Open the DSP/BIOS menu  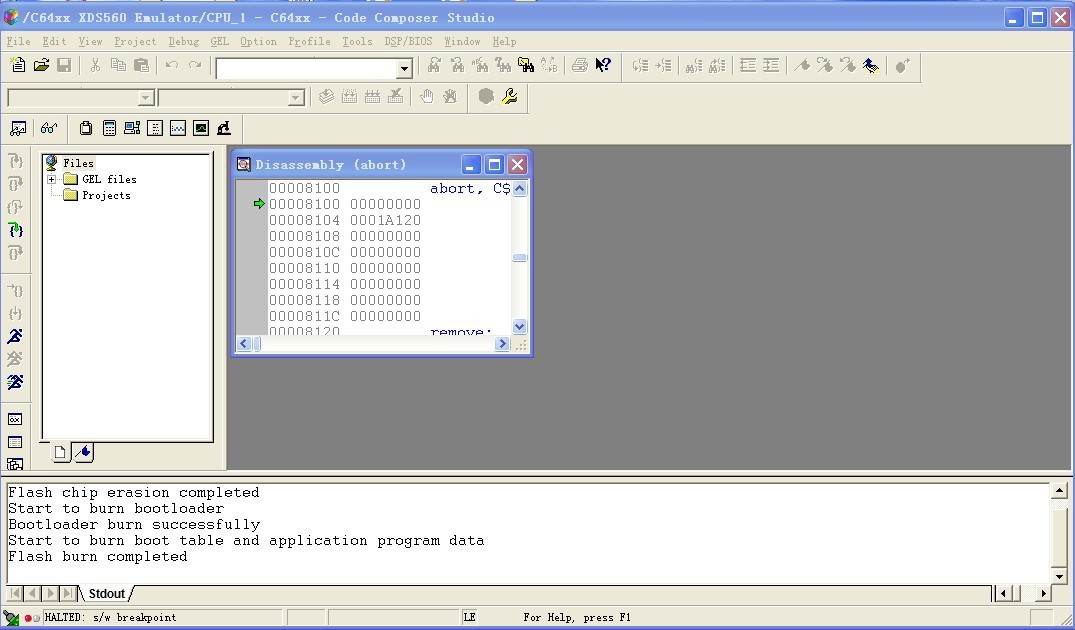tap(408, 41)
